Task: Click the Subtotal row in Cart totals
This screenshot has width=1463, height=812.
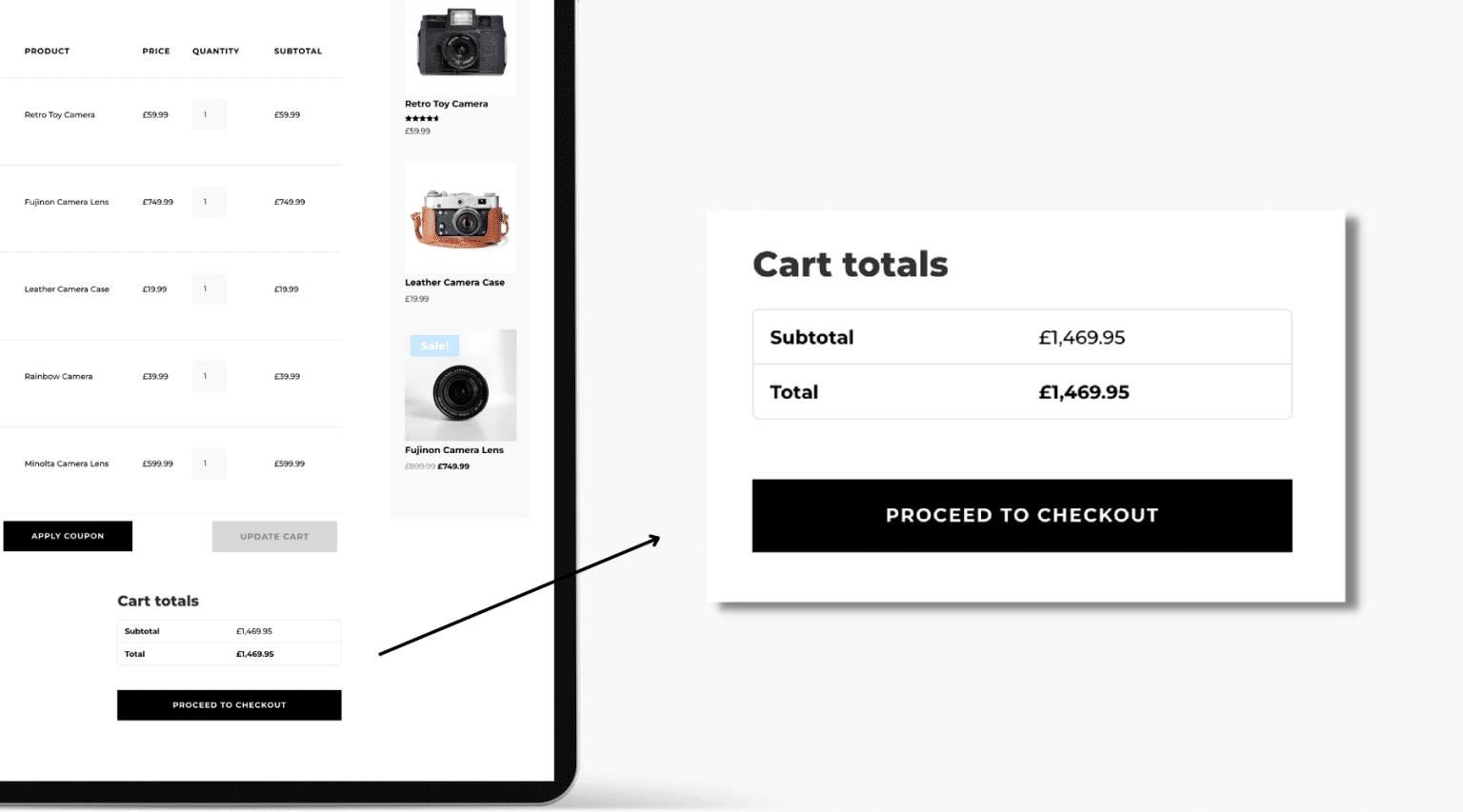Action: pos(229,630)
